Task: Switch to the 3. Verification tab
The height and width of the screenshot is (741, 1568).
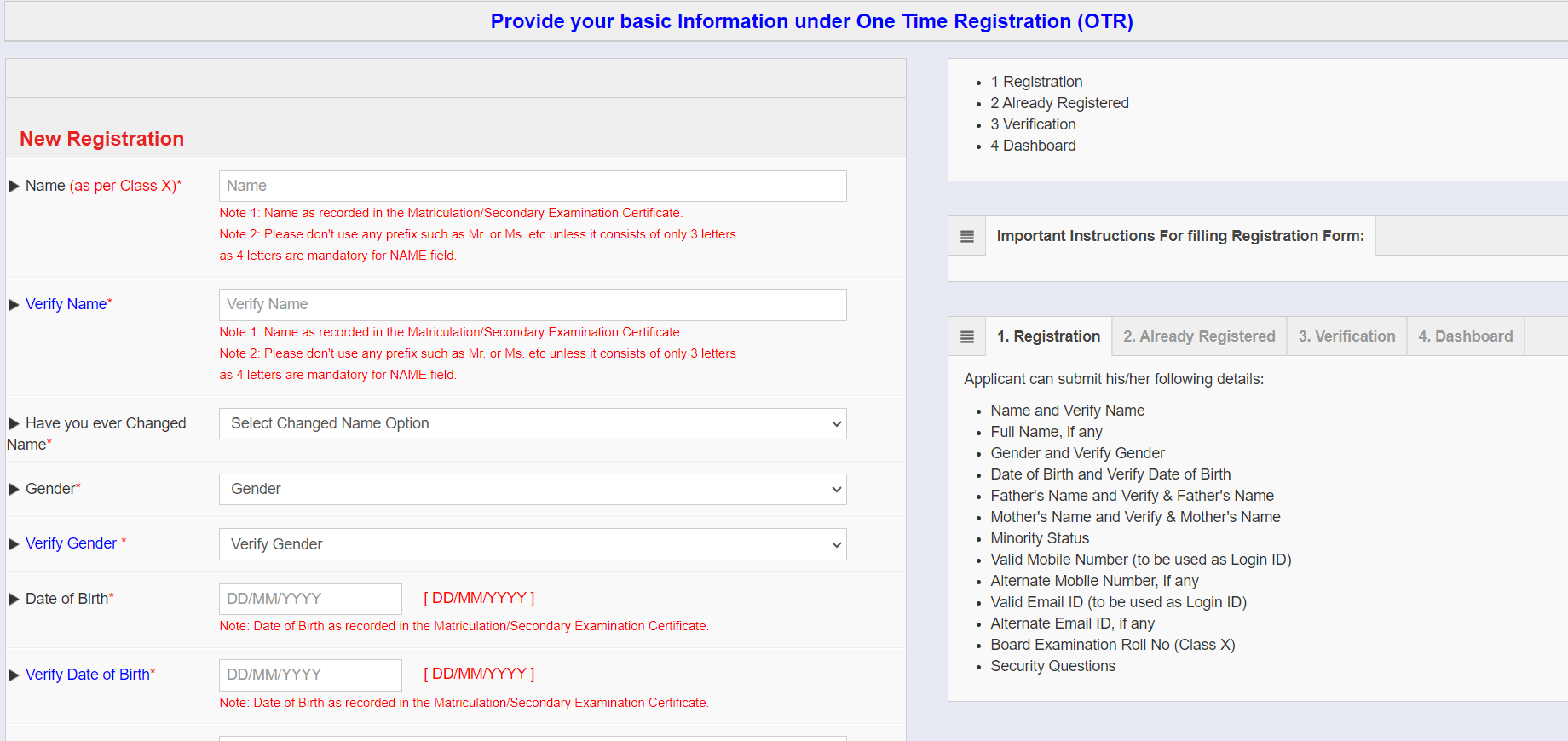Action: click(x=1346, y=336)
